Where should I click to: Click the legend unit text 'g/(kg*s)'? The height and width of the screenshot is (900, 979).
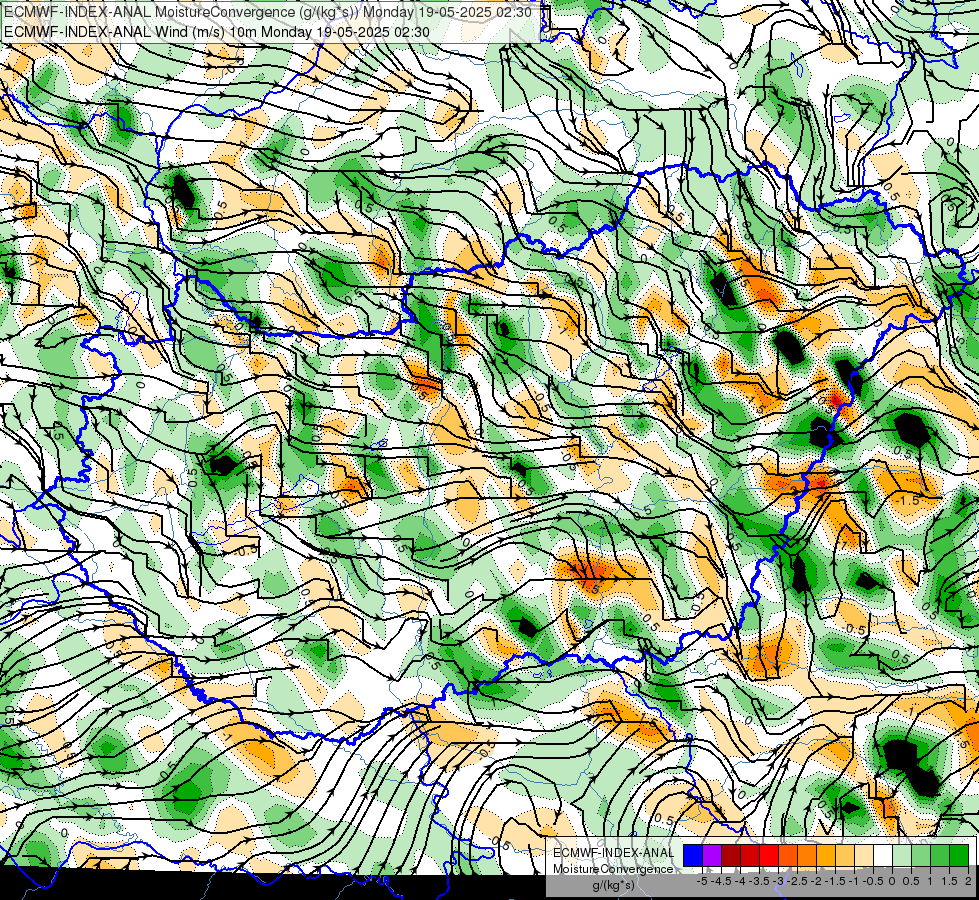pos(614,886)
